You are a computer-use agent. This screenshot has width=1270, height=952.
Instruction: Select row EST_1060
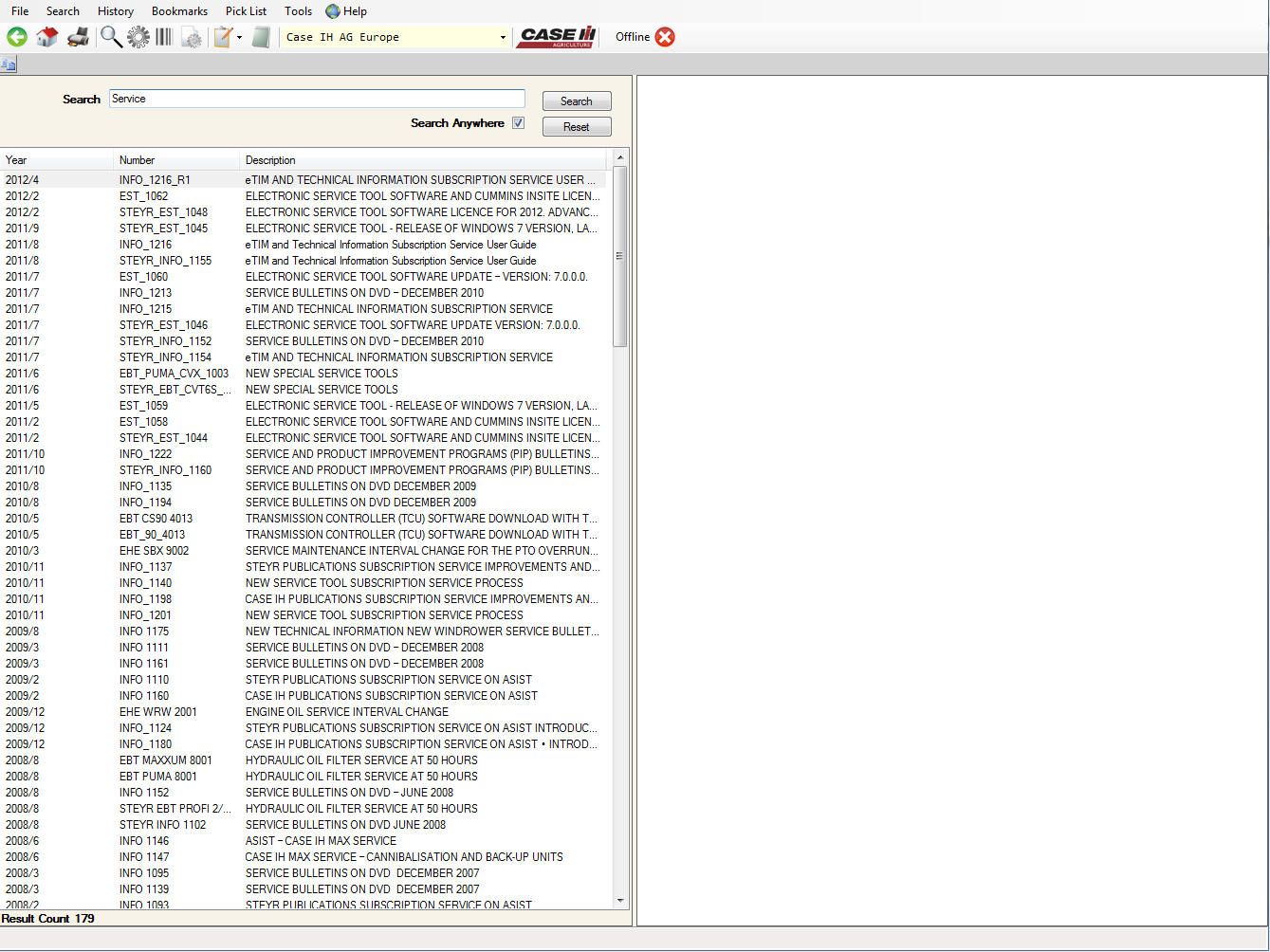[304, 277]
